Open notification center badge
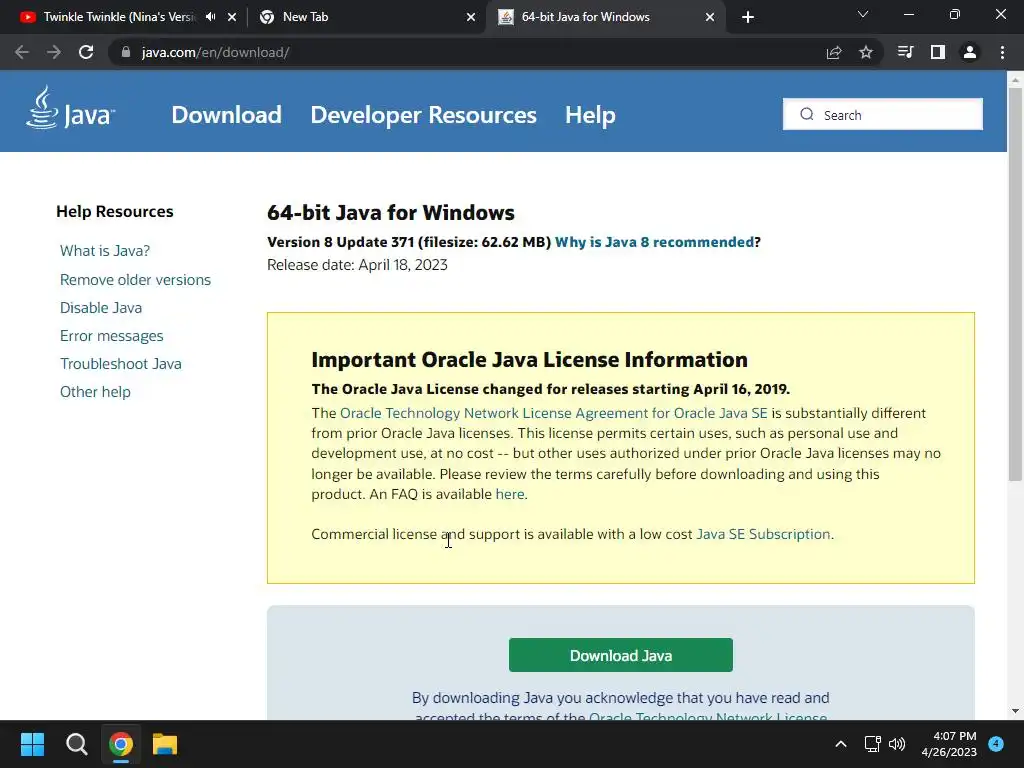 [x=996, y=744]
